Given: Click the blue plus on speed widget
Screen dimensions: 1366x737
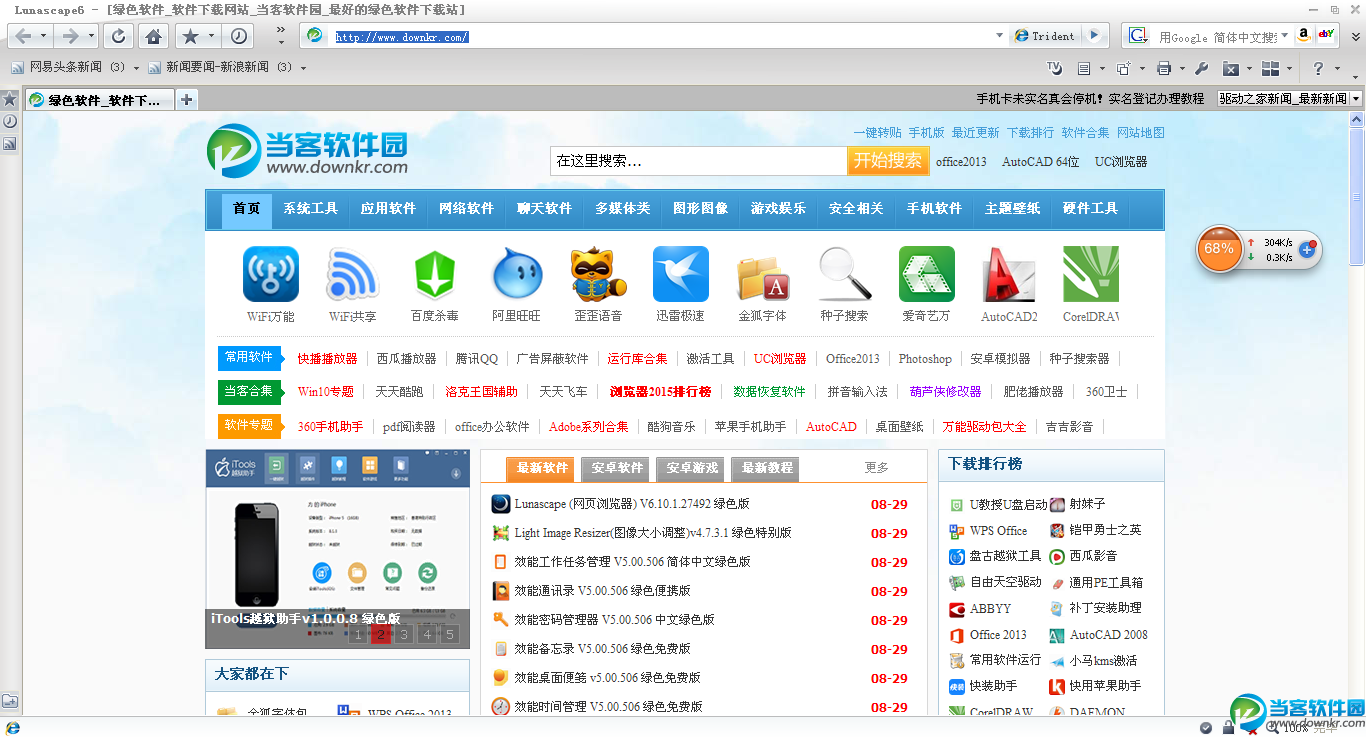Looking at the screenshot, I should click(1307, 249).
